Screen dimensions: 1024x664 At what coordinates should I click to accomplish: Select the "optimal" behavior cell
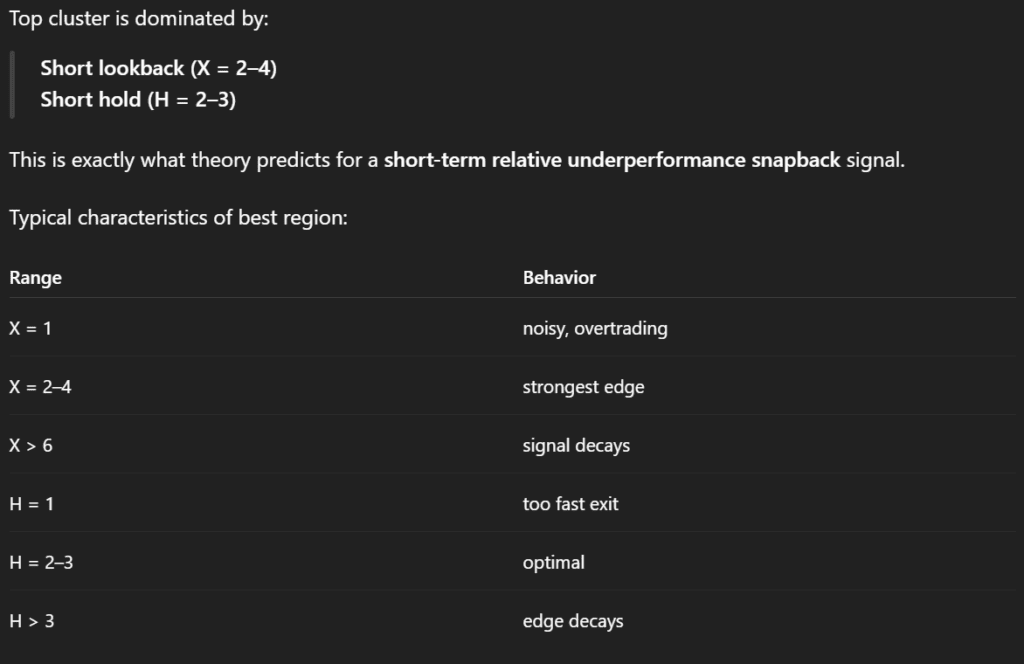[x=553, y=563]
